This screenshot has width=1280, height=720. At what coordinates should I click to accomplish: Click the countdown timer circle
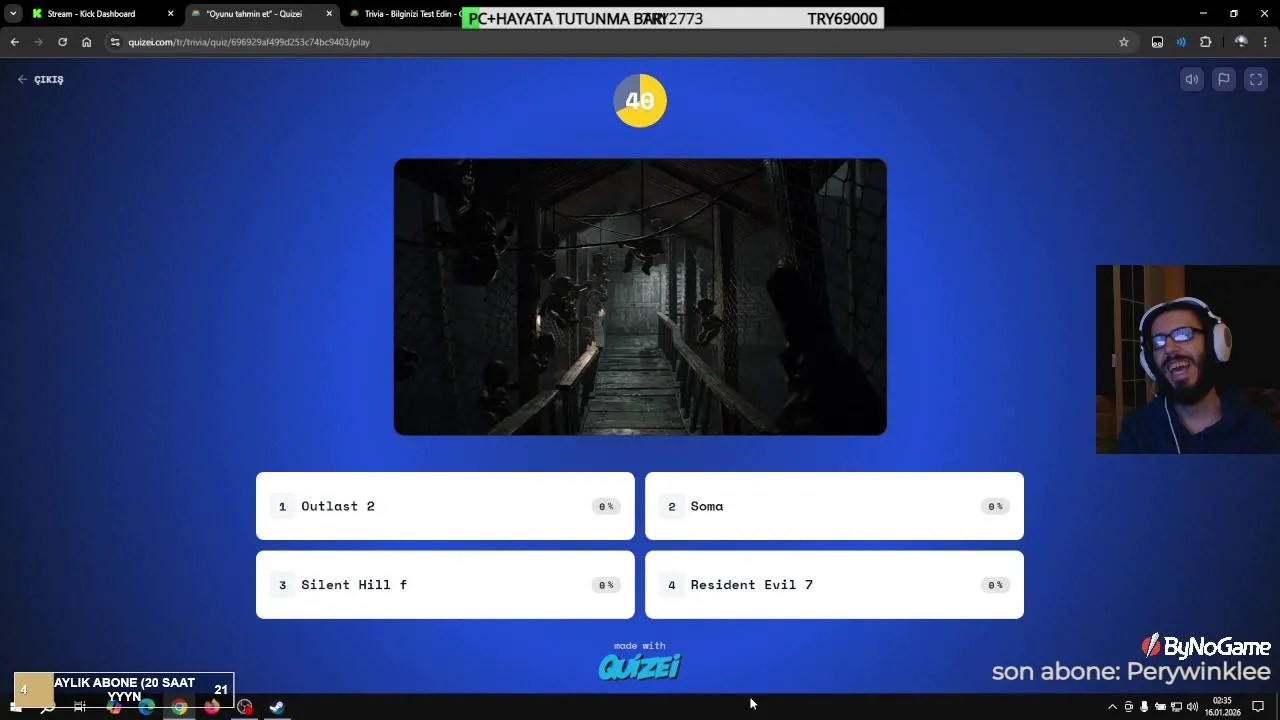pos(640,101)
